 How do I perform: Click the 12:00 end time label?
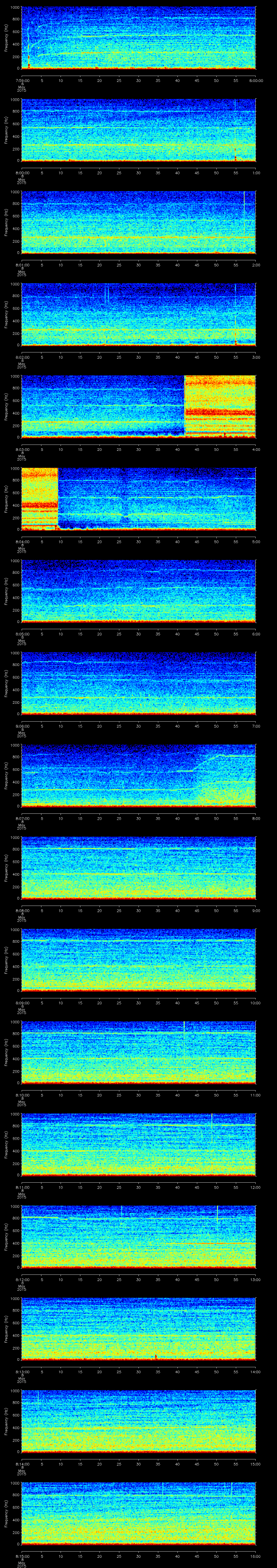256,1187
